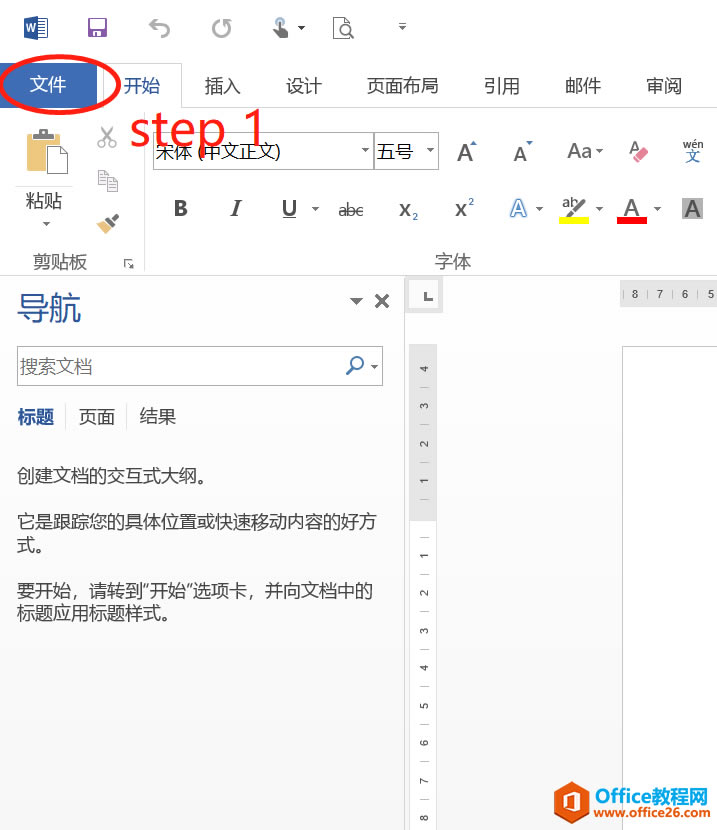Viewport: 717px width, 830px height.
Task: Switch to the 开始 (Home) tab
Action: pos(141,86)
